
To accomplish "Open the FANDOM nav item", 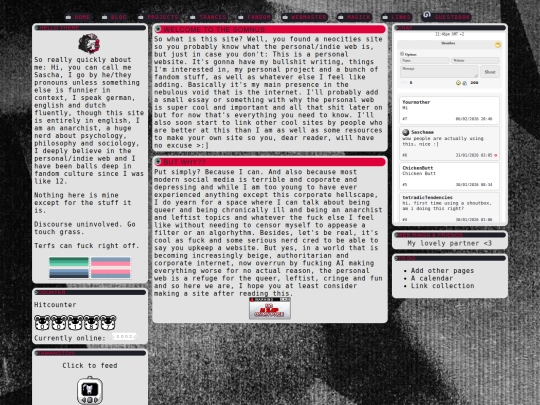I will 255,17.
